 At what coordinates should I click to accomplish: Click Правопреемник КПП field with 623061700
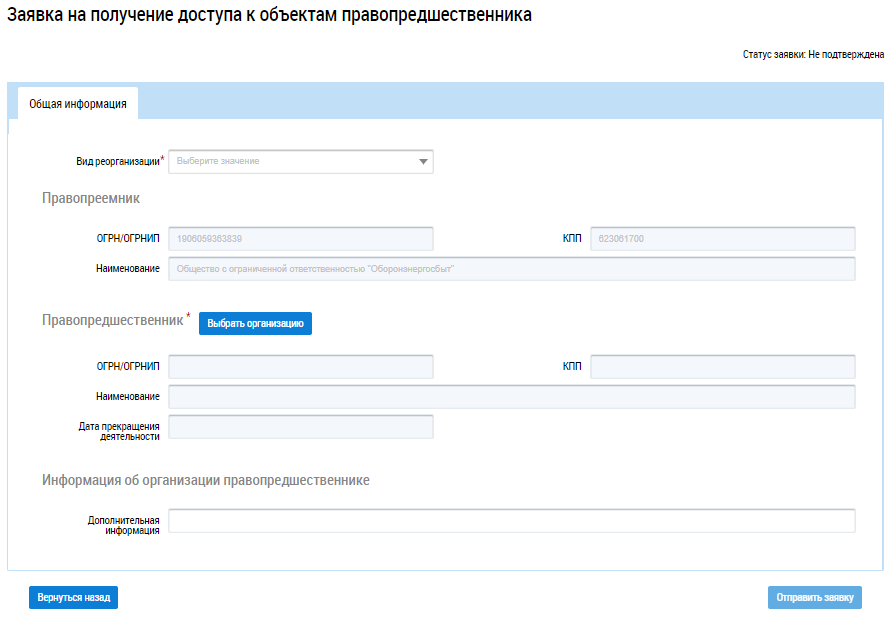click(722, 239)
